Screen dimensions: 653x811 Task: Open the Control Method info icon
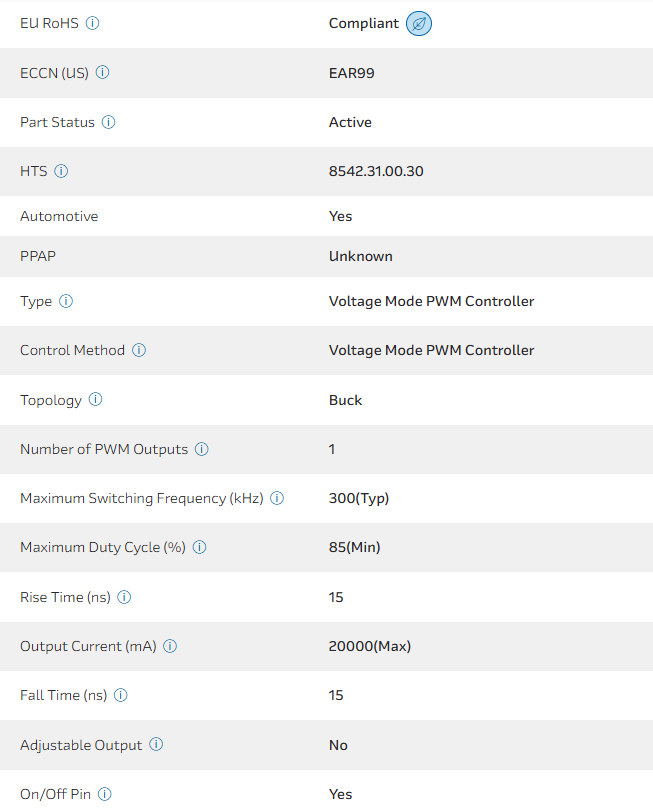[139, 350]
